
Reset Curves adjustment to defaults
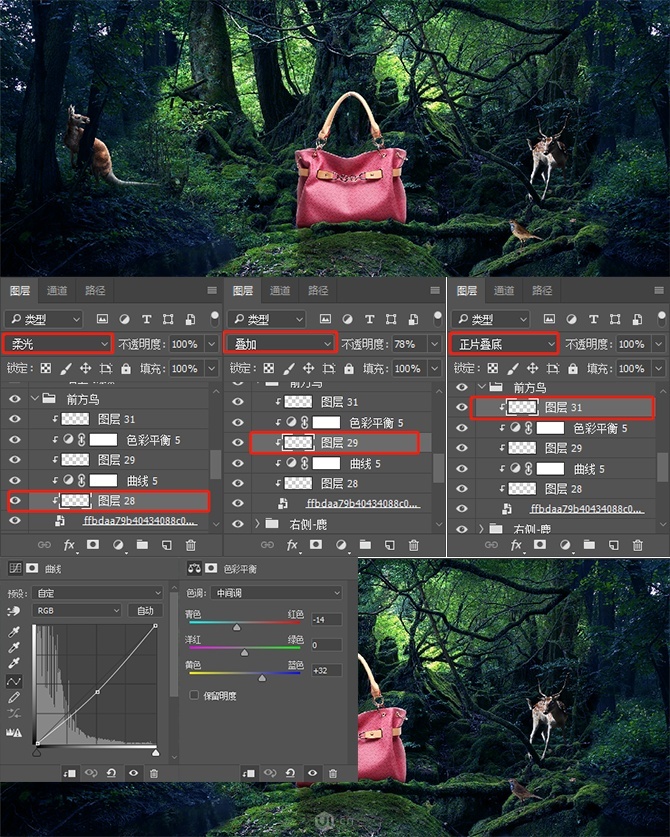coord(111,773)
